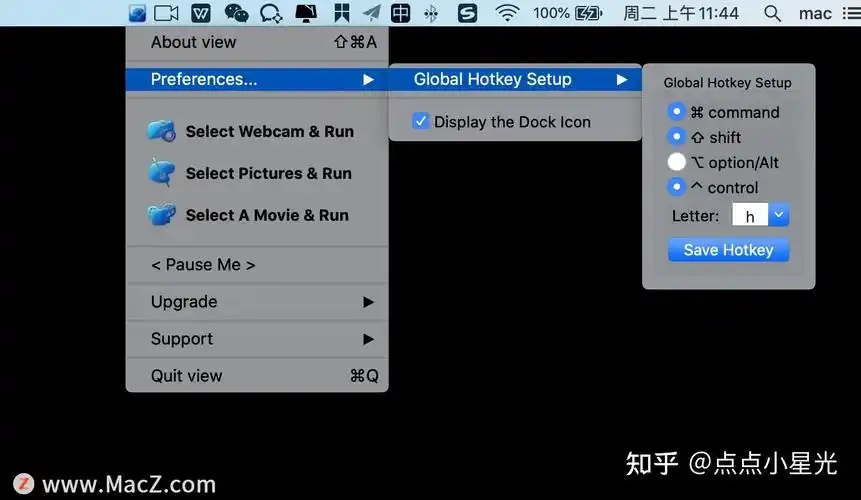
Task: Click the Select A Movie & Run icon
Action: [x=161, y=215]
